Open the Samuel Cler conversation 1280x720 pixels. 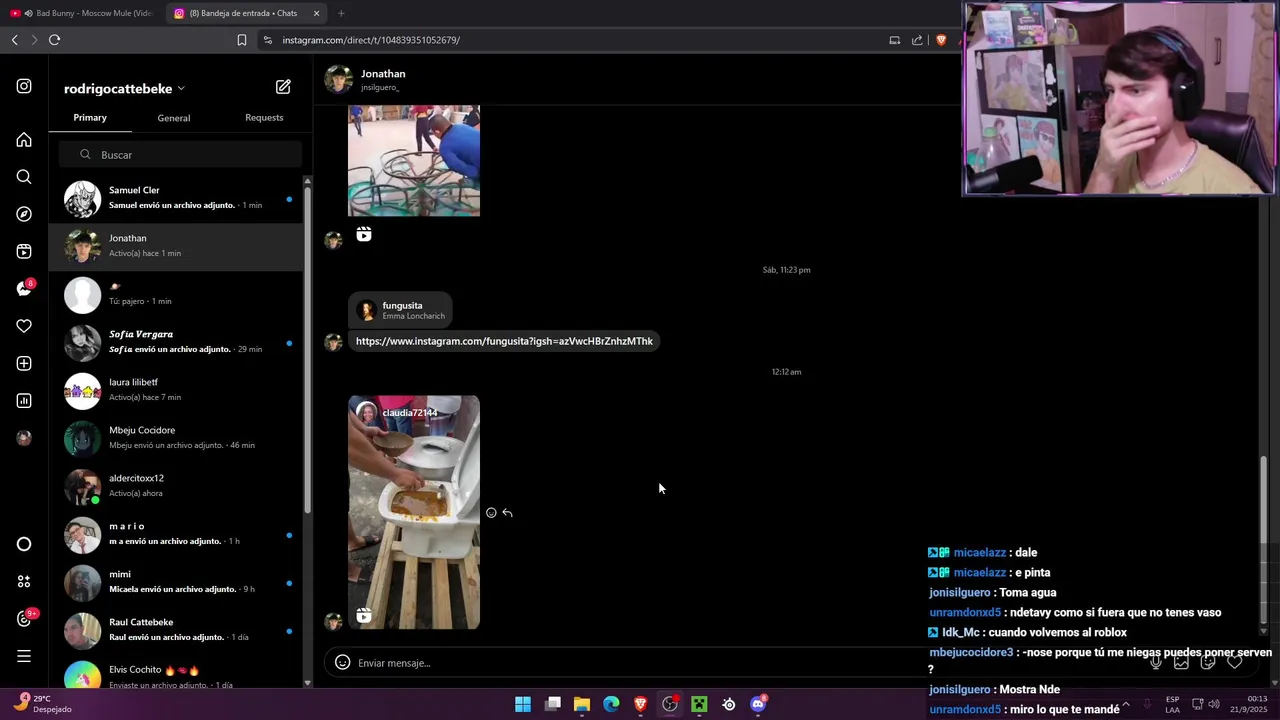point(178,198)
